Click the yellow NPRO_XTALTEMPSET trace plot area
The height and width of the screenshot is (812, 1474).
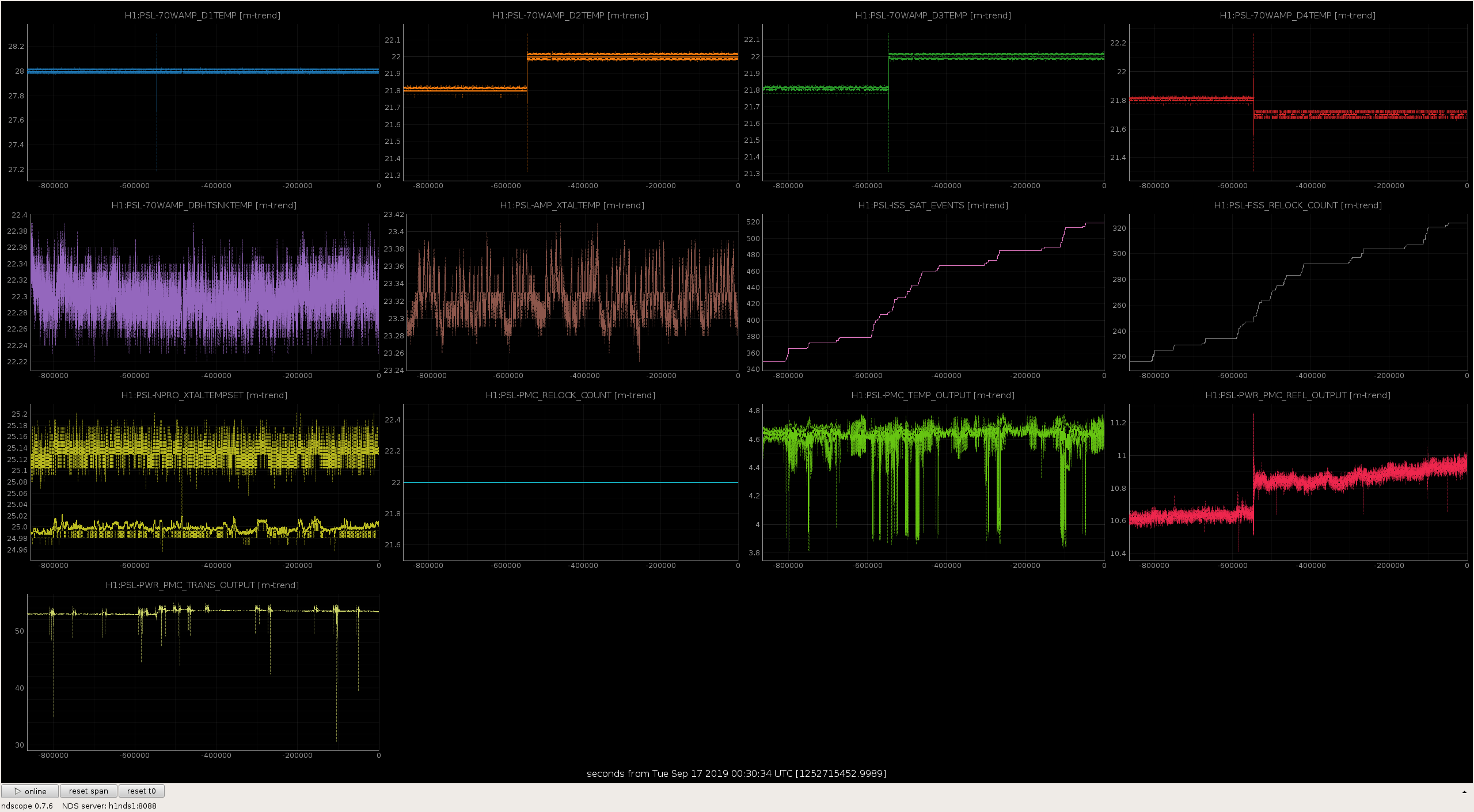click(205, 482)
